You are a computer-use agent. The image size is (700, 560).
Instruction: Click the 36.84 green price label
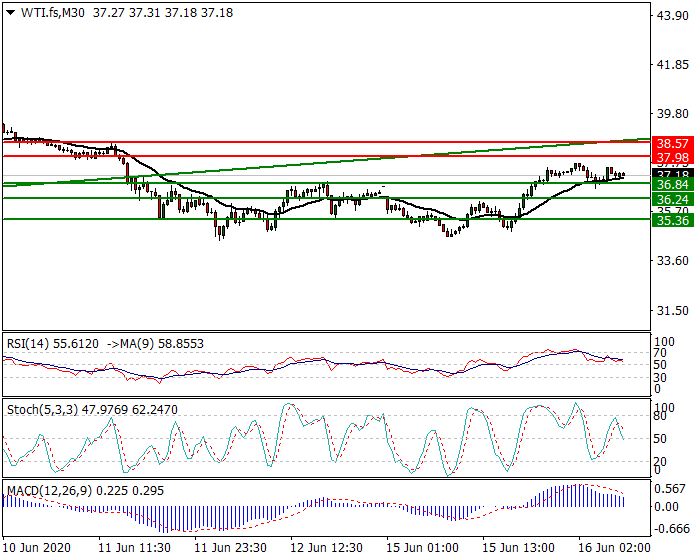coord(673,184)
